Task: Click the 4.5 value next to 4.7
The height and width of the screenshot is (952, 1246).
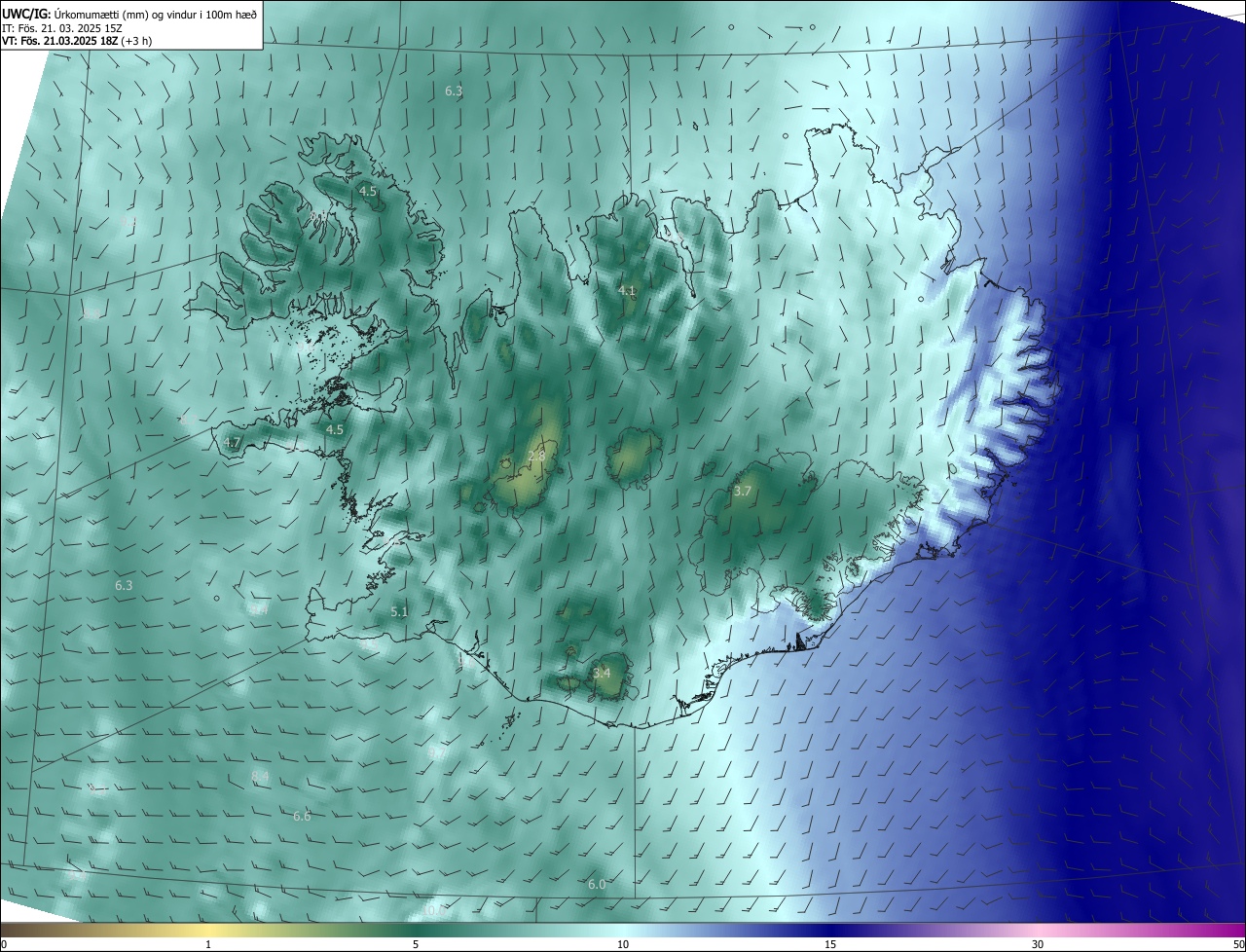Action: 335,429
